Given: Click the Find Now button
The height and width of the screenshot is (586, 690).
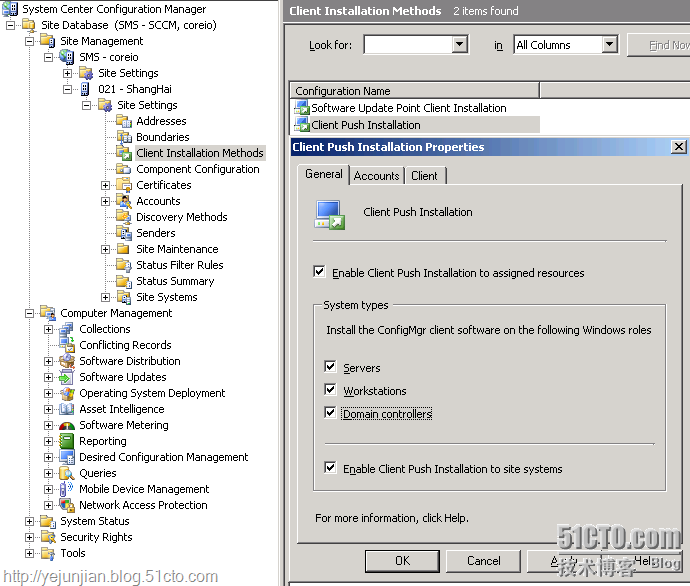Looking at the screenshot, I should click(x=659, y=45).
